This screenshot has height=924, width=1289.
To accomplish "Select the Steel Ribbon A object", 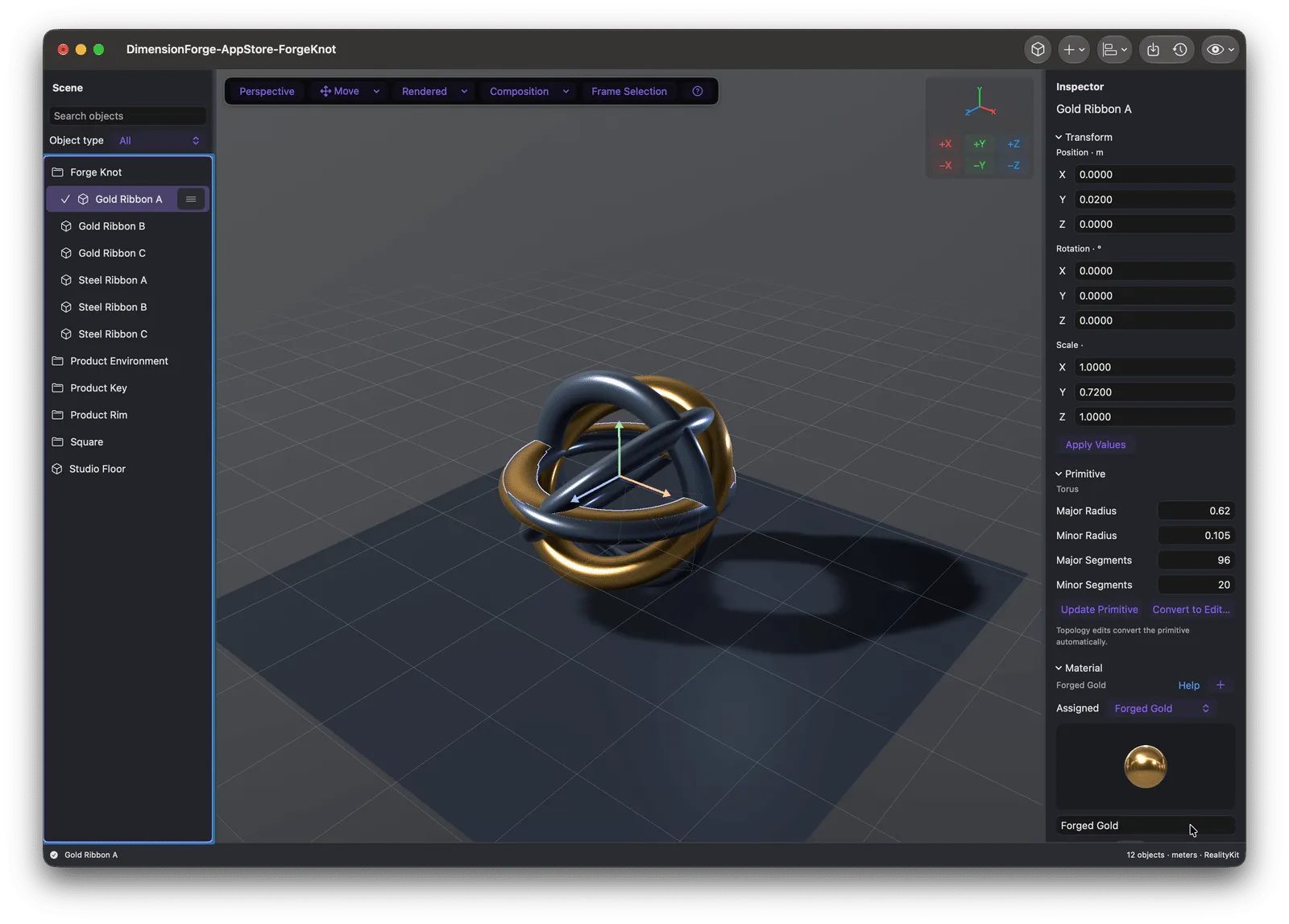I will [128, 280].
